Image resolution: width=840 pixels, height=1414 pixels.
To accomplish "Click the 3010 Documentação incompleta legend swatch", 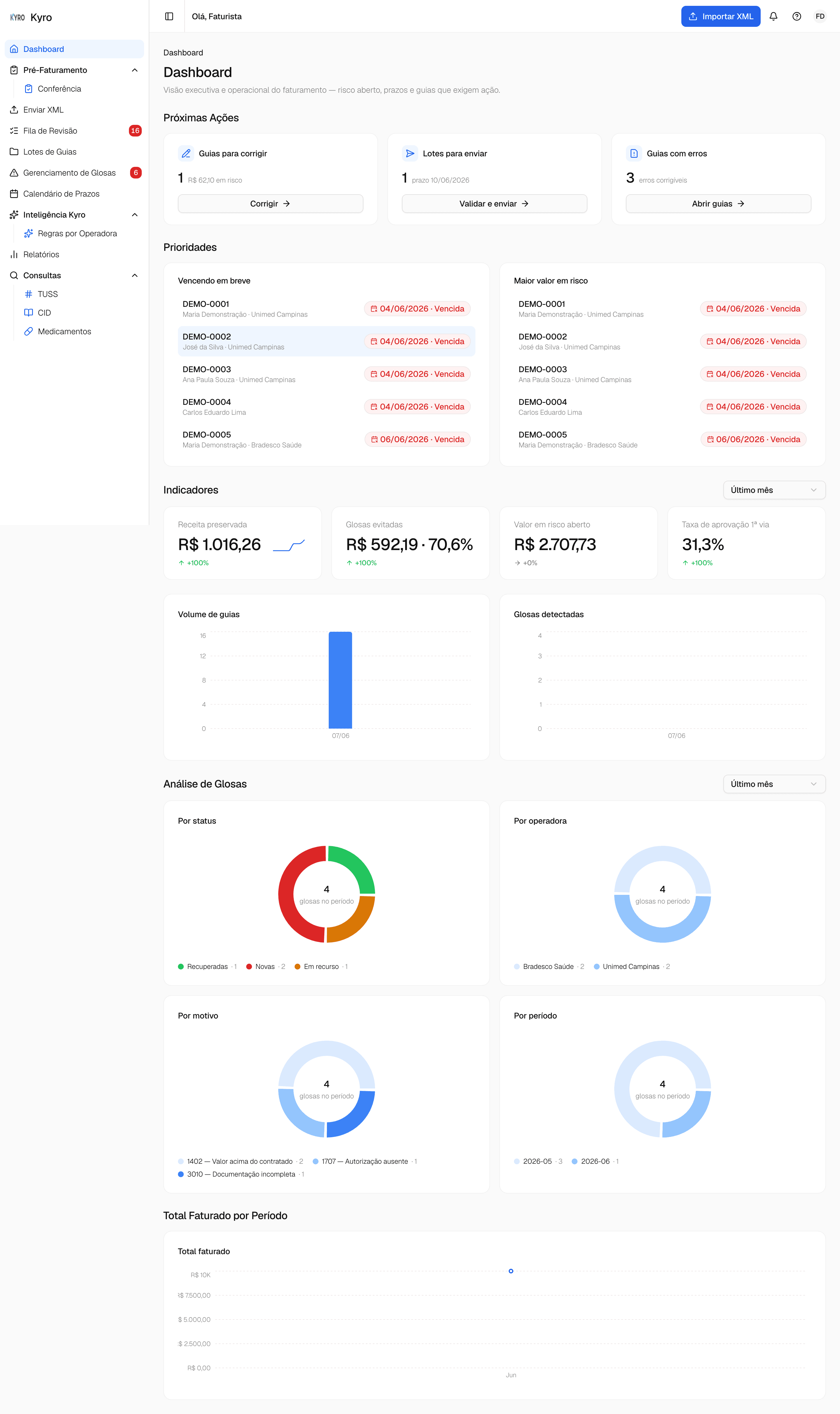I will coord(181,1175).
